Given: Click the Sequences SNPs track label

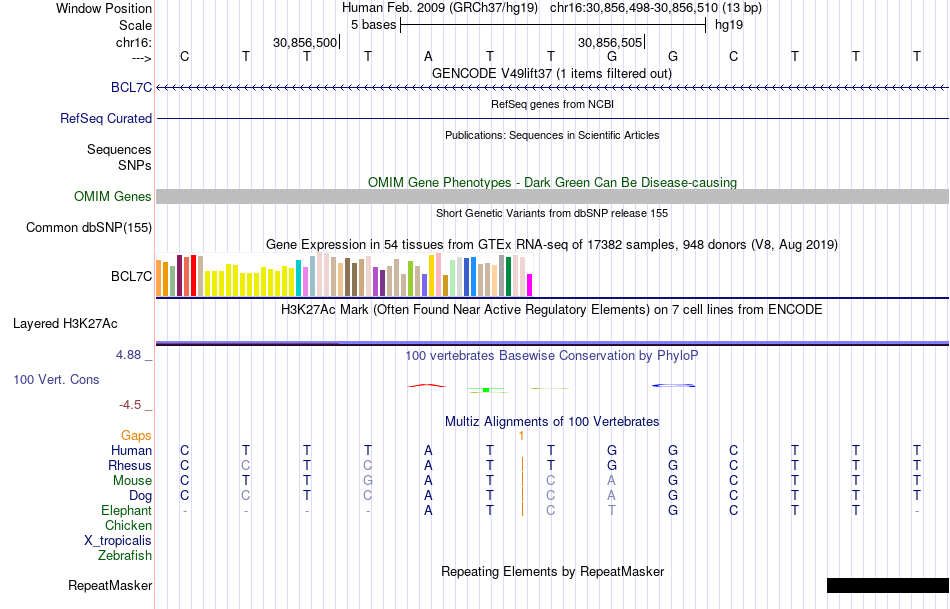Looking at the screenshot, I should tap(119, 158).
